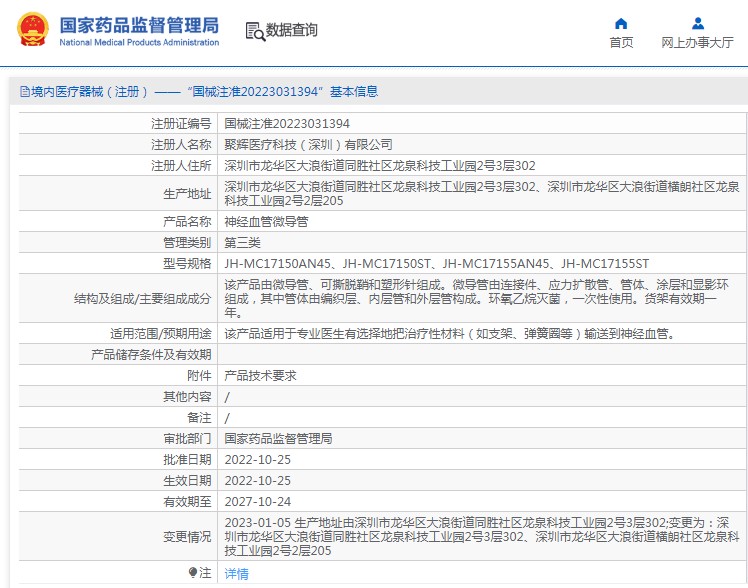Click the 网上办事大厅 user icon
748x588 pixels.
[697, 23]
